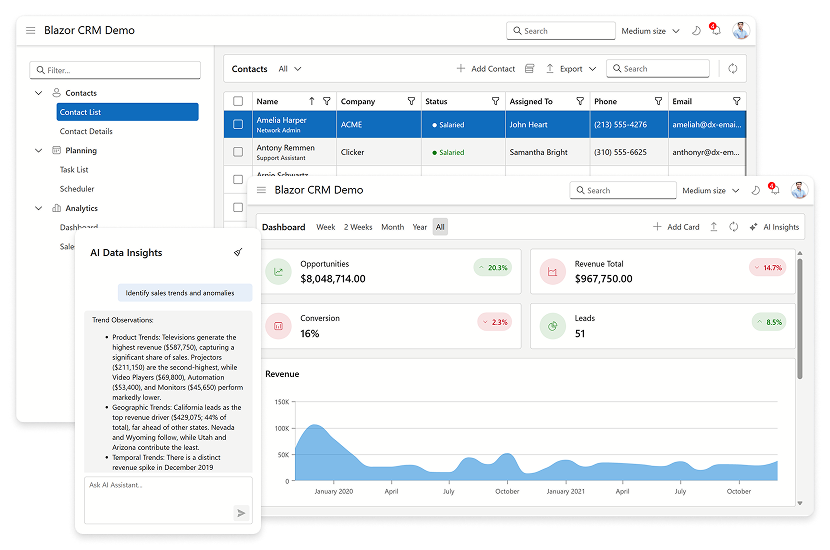Open Task List in sidebar
The width and height of the screenshot is (830, 550).
click(74, 169)
